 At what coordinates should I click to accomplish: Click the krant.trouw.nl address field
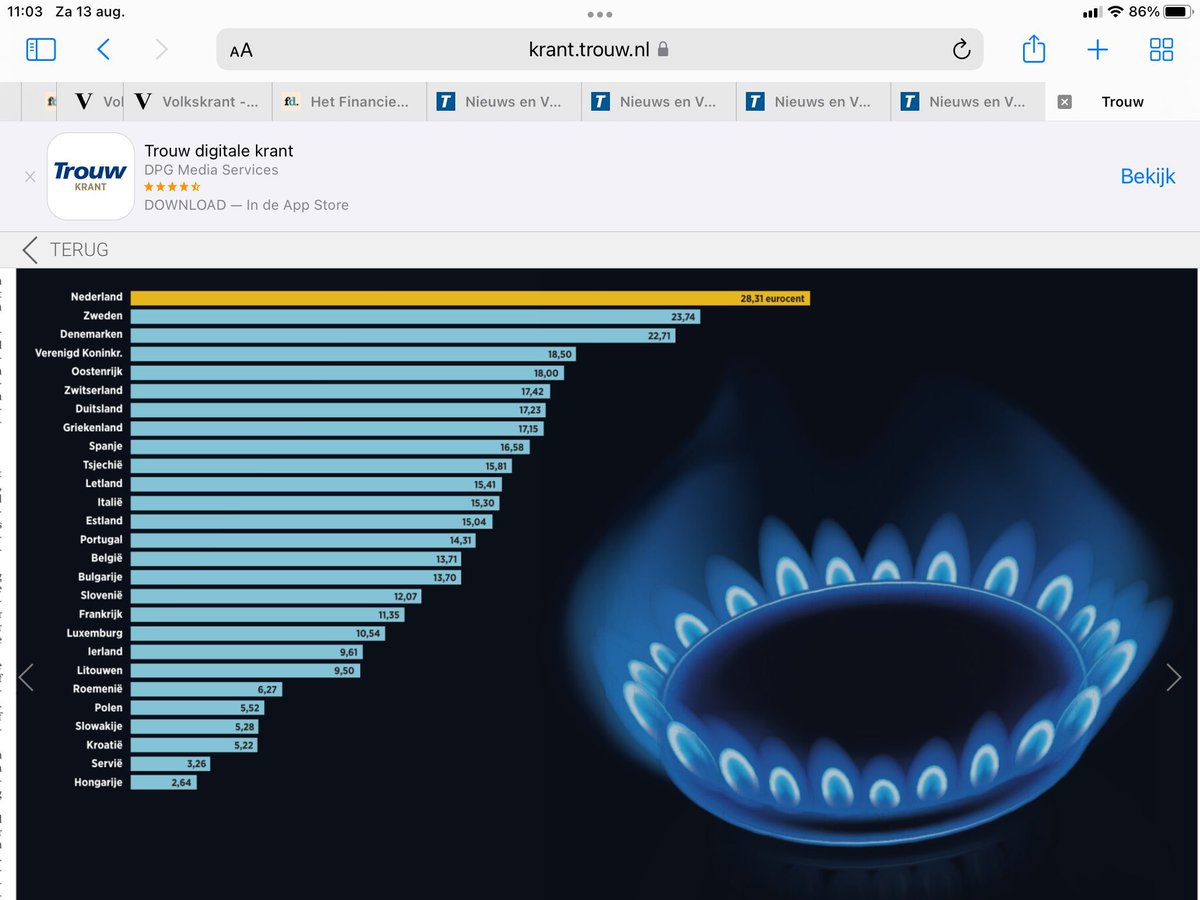coord(600,49)
